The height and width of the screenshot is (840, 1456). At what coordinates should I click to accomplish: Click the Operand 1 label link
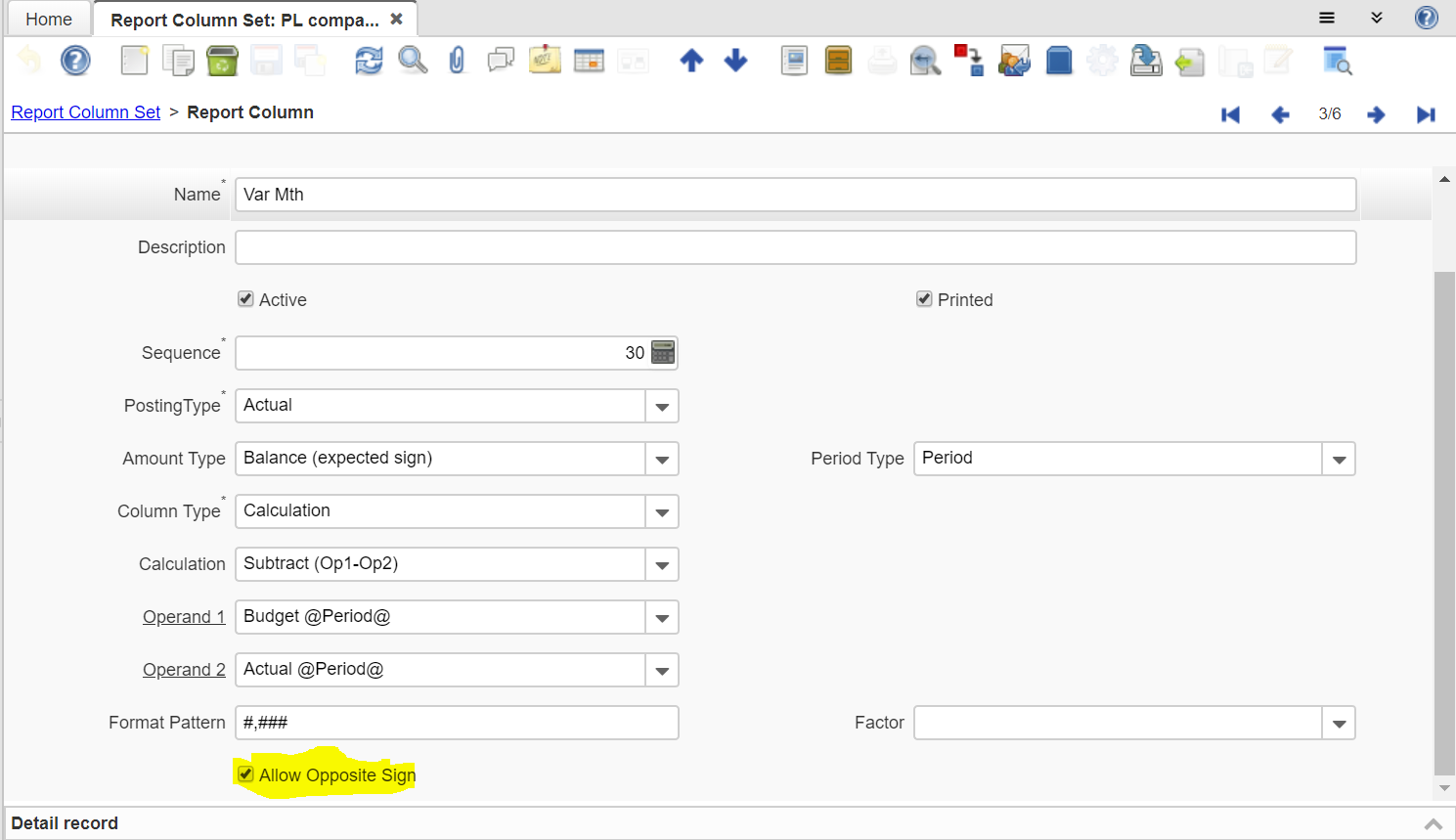click(x=184, y=617)
